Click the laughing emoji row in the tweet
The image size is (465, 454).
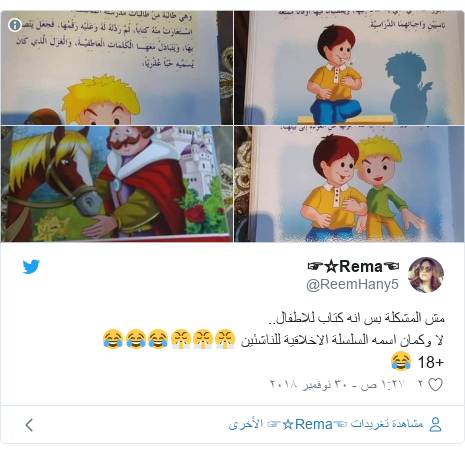click(x=169, y=339)
